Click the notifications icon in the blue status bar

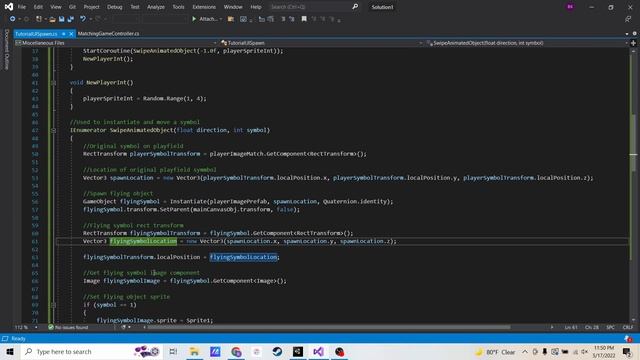[628, 338]
